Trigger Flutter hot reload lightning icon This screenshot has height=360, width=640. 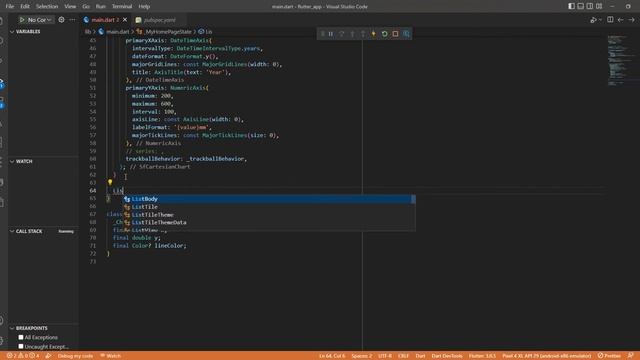point(373,34)
